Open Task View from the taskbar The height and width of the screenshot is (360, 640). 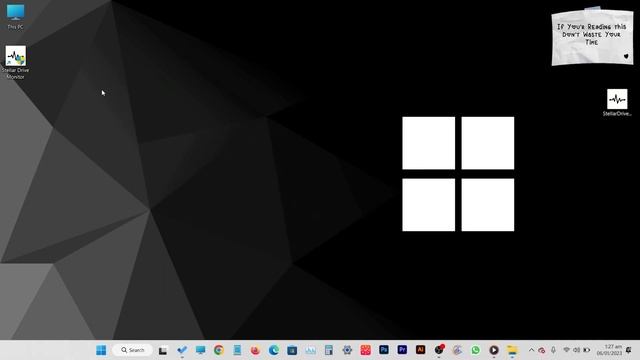coord(163,350)
